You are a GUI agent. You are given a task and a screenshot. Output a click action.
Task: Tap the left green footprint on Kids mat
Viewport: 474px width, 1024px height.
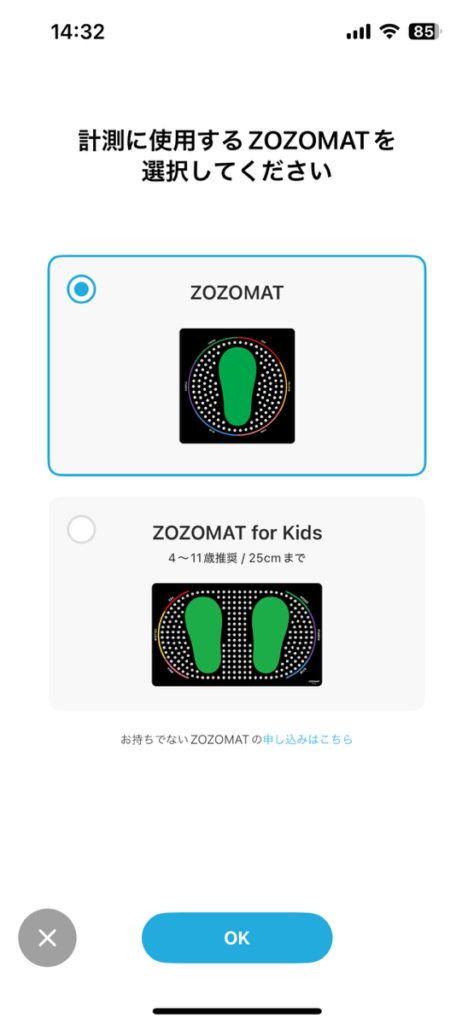coord(203,635)
